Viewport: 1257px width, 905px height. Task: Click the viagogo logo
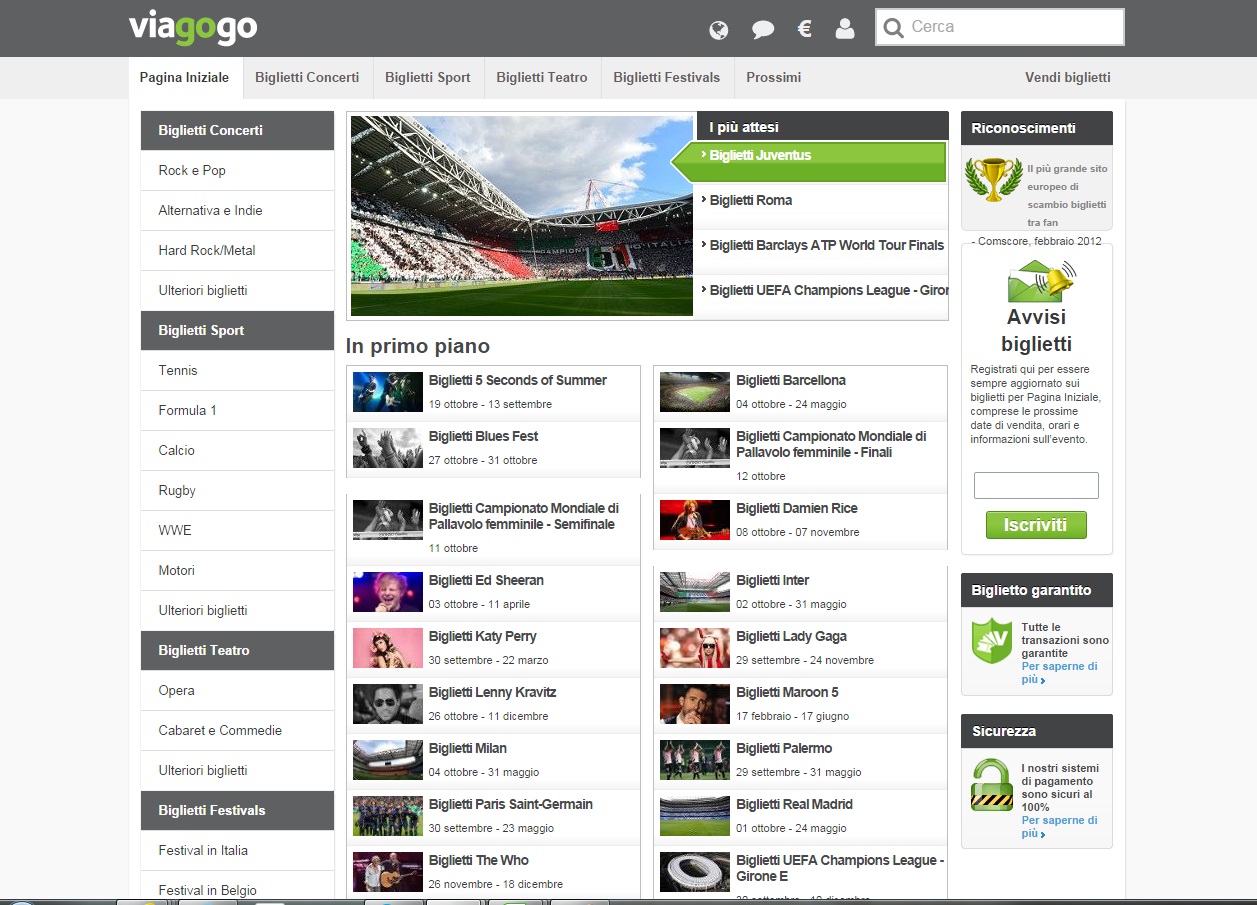point(193,28)
